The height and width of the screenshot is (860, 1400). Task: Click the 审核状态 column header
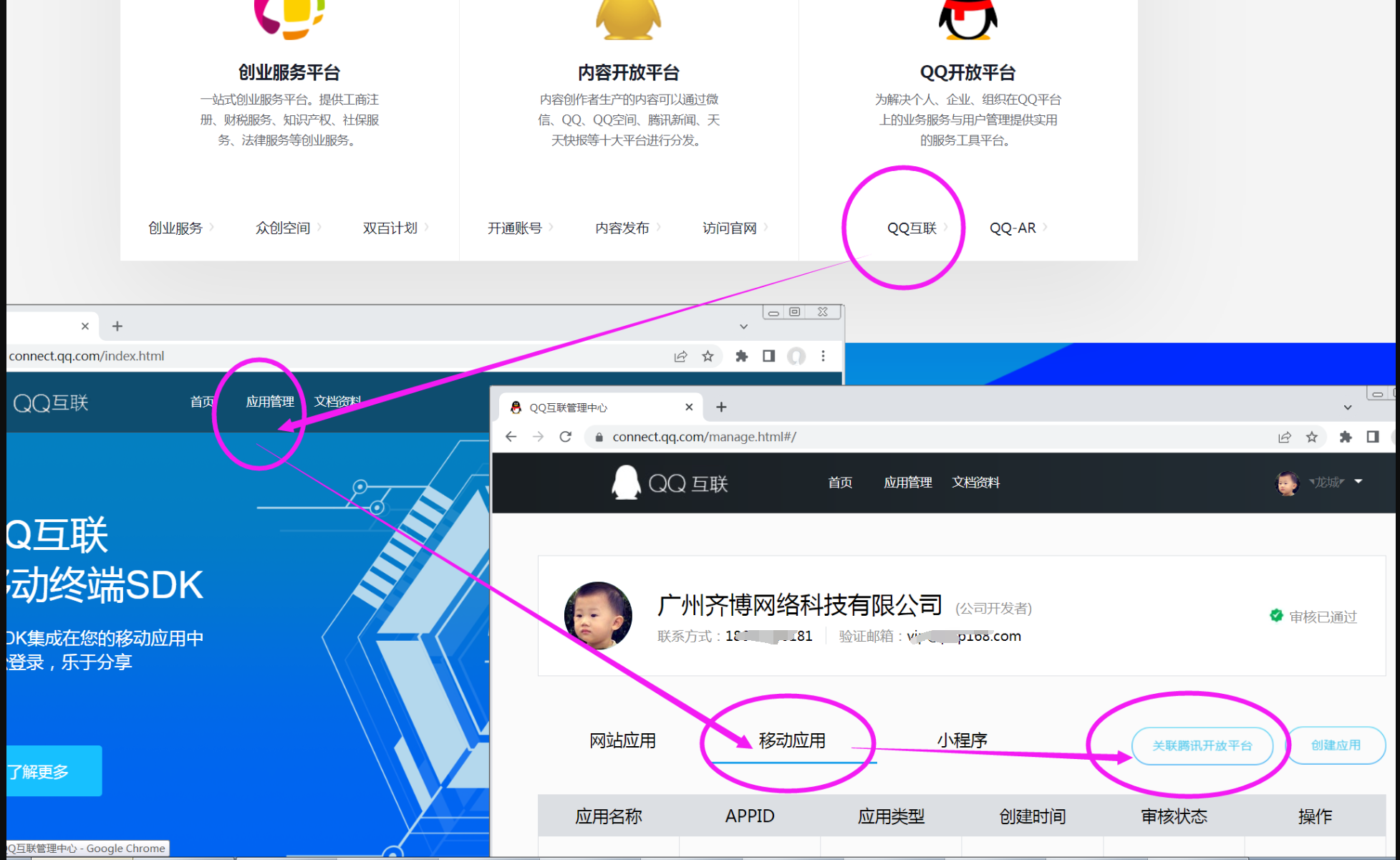click(x=1174, y=816)
